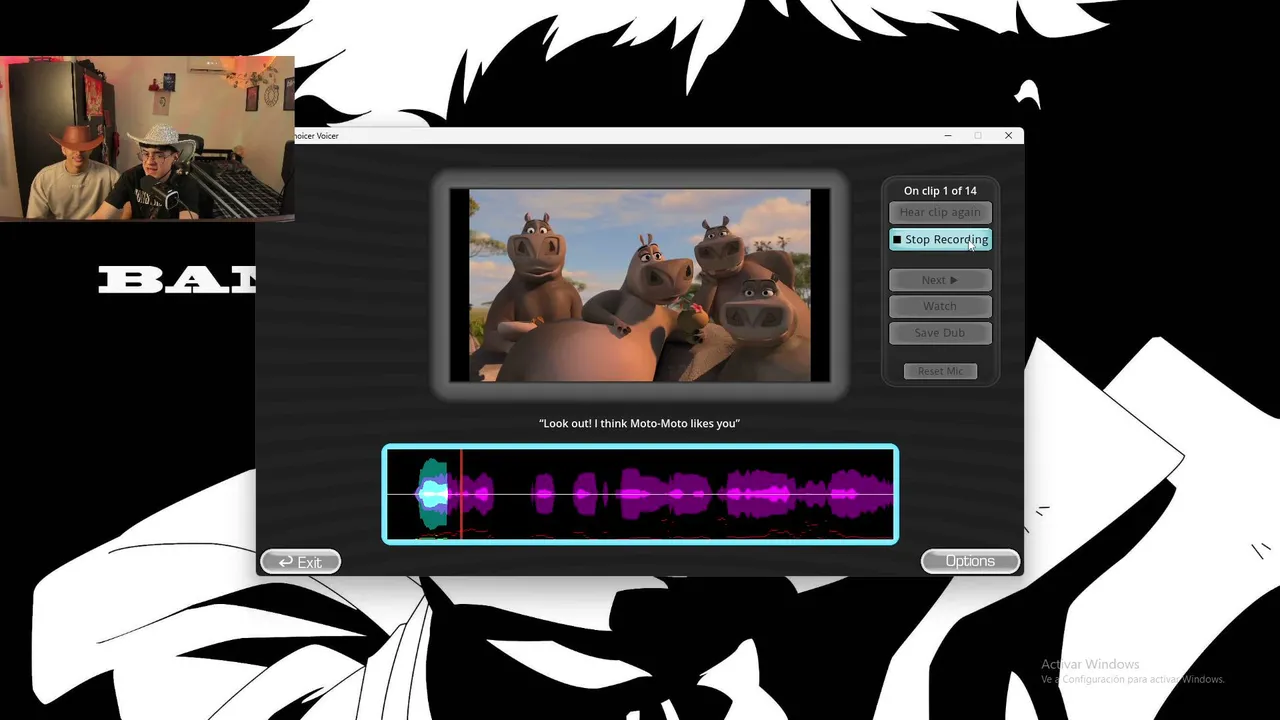Click the audio waveform recording panel
Screen dimensions: 1280x720
tap(640, 494)
